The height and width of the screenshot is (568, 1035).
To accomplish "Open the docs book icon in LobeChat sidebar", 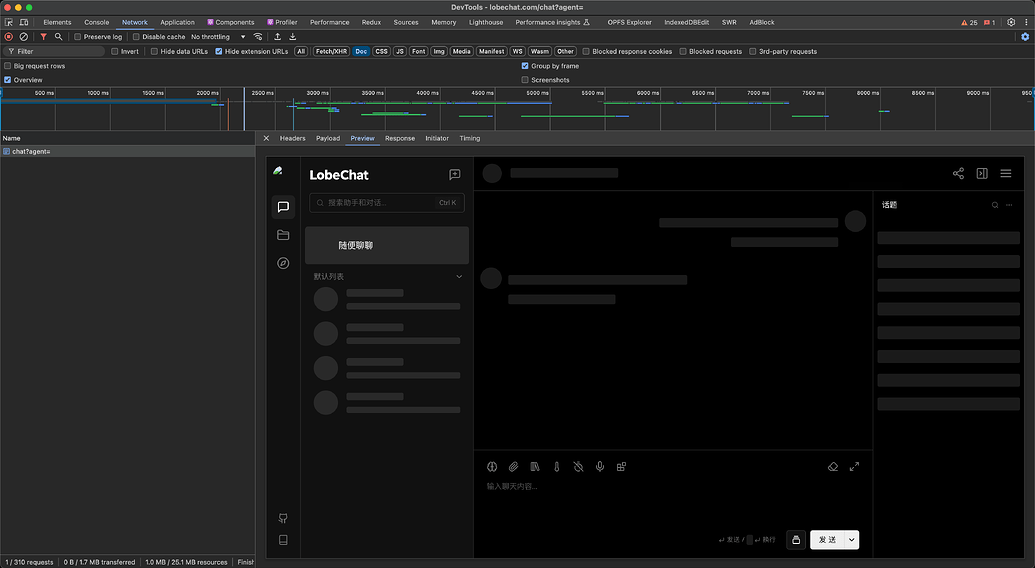I will coord(283,540).
